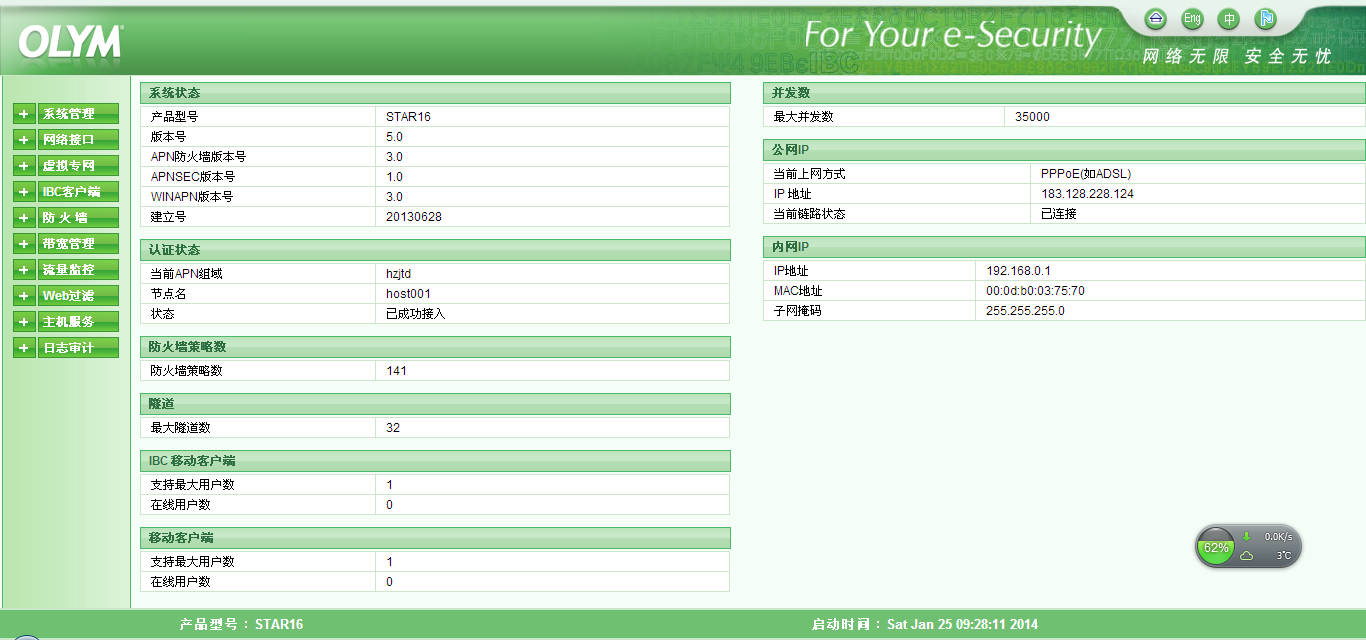Open the 流量监控 menu item
Image resolution: width=1366 pixels, height=640 pixels.
tap(78, 270)
